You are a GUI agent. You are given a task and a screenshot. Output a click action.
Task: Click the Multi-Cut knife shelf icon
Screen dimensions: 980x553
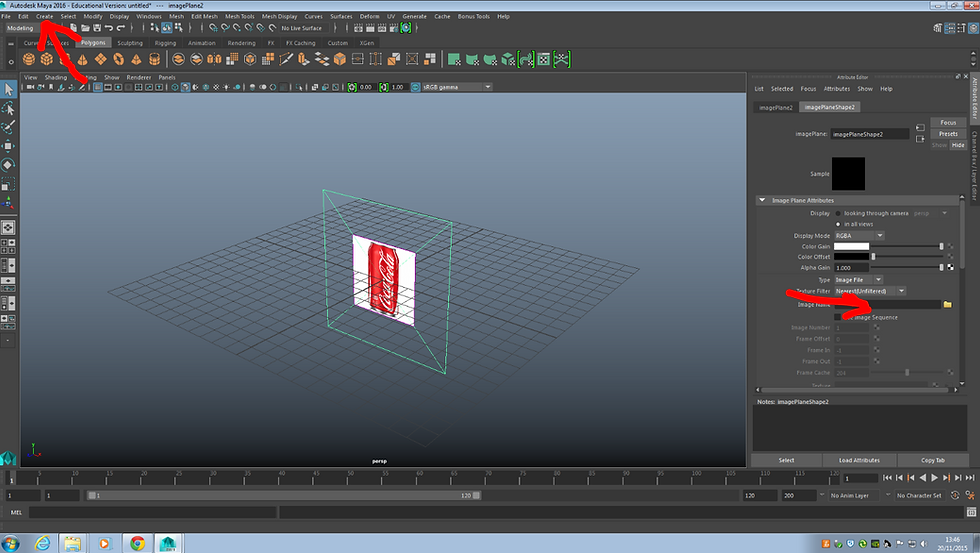286,59
